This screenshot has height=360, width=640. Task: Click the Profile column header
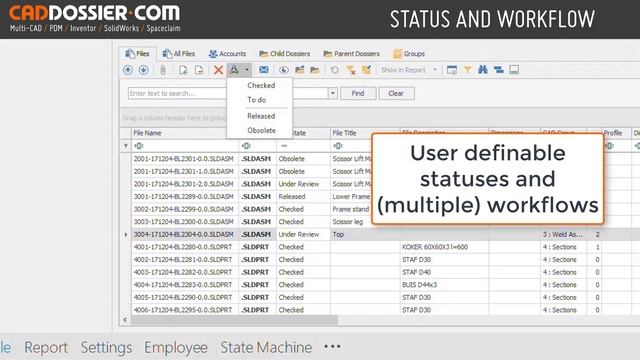pyautogui.click(x=616, y=133)
